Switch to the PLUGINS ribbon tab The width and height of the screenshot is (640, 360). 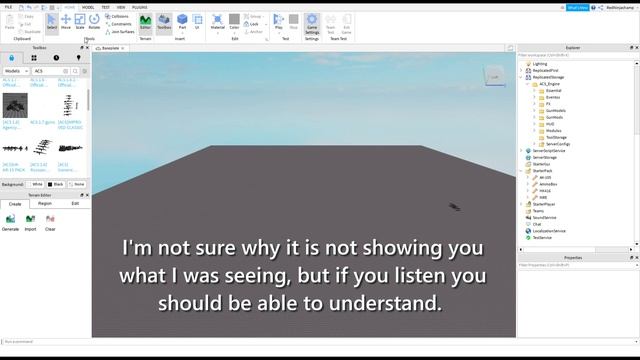coord(140,7)
